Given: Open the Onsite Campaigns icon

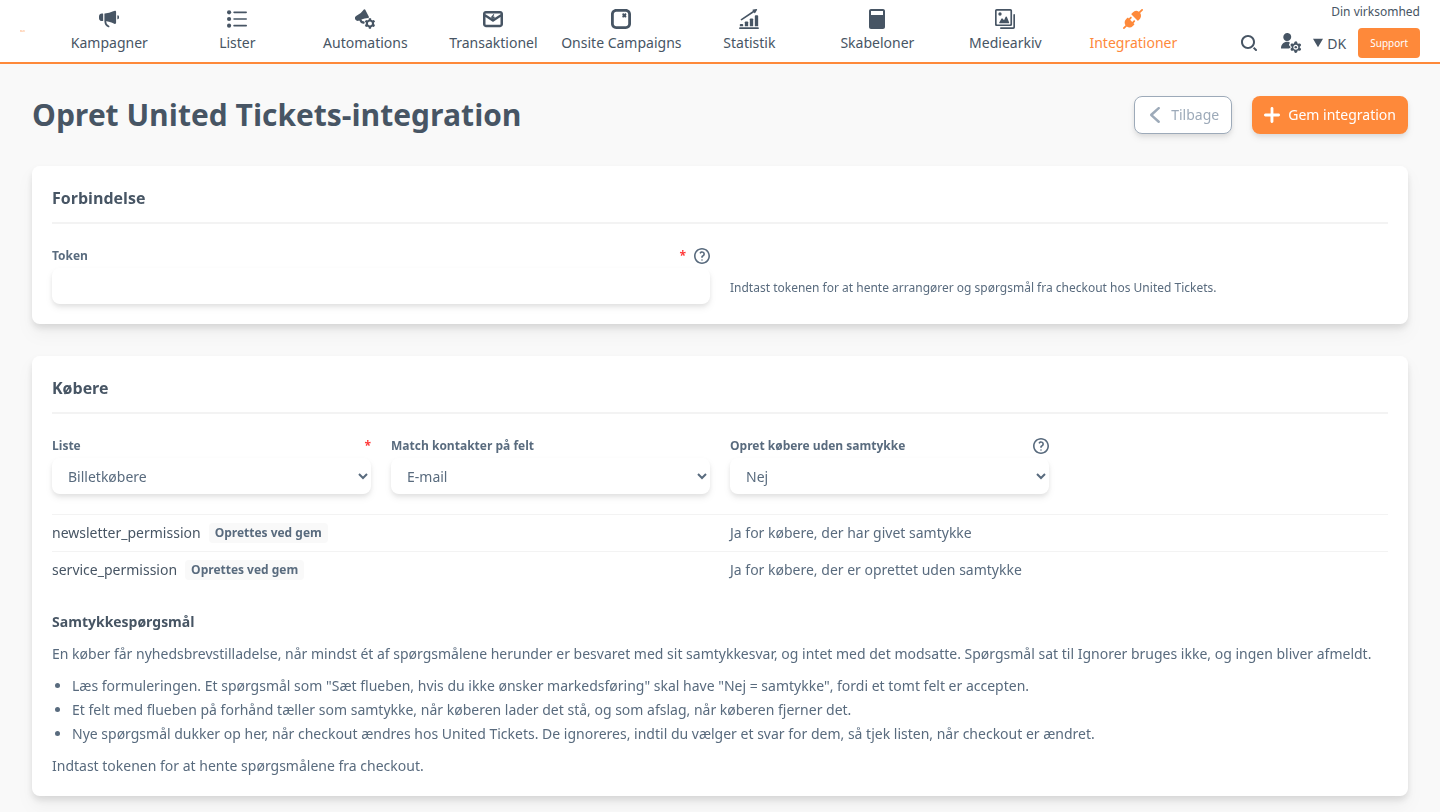Looking at the screenshot, I should [621, 19].
